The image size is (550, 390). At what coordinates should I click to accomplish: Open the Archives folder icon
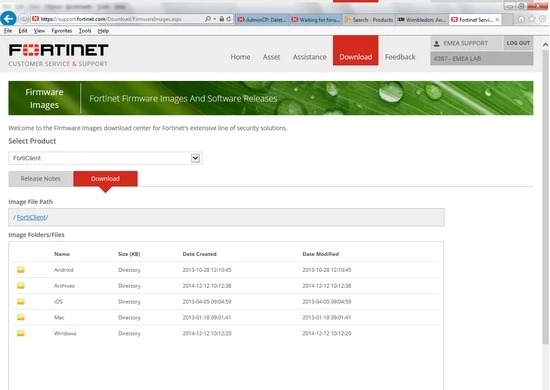[21, 285]
